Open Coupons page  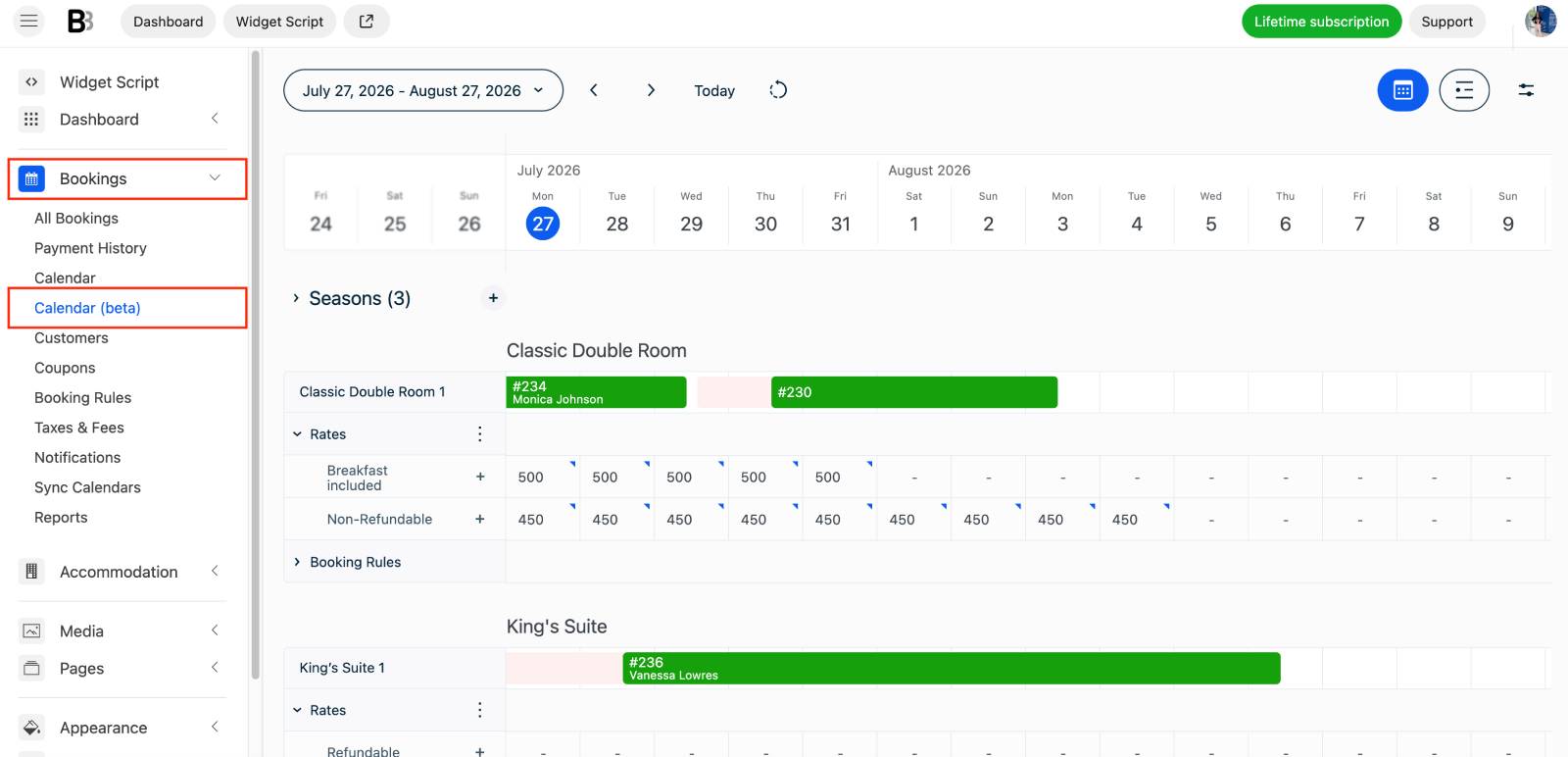65,368
